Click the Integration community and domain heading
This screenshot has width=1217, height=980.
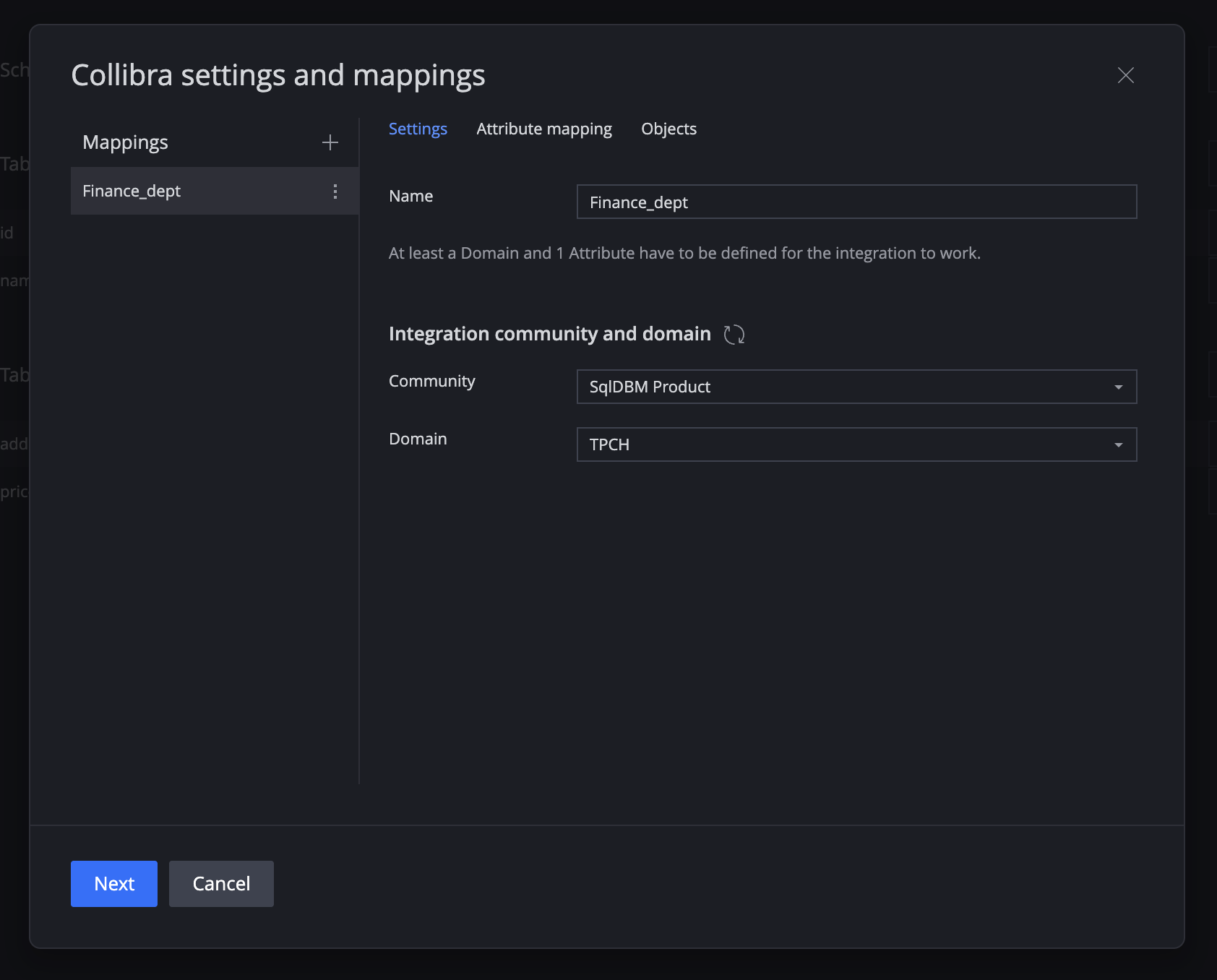click(x=550, y=334)
